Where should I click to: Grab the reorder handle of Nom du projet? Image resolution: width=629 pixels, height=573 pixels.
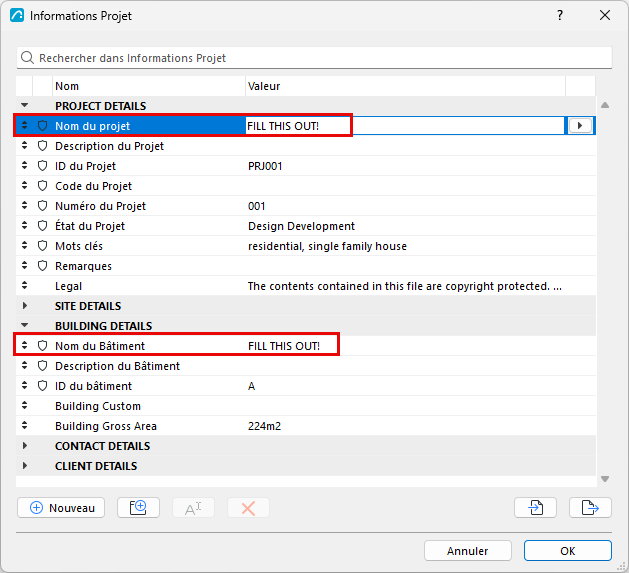[x=24, y=125]
